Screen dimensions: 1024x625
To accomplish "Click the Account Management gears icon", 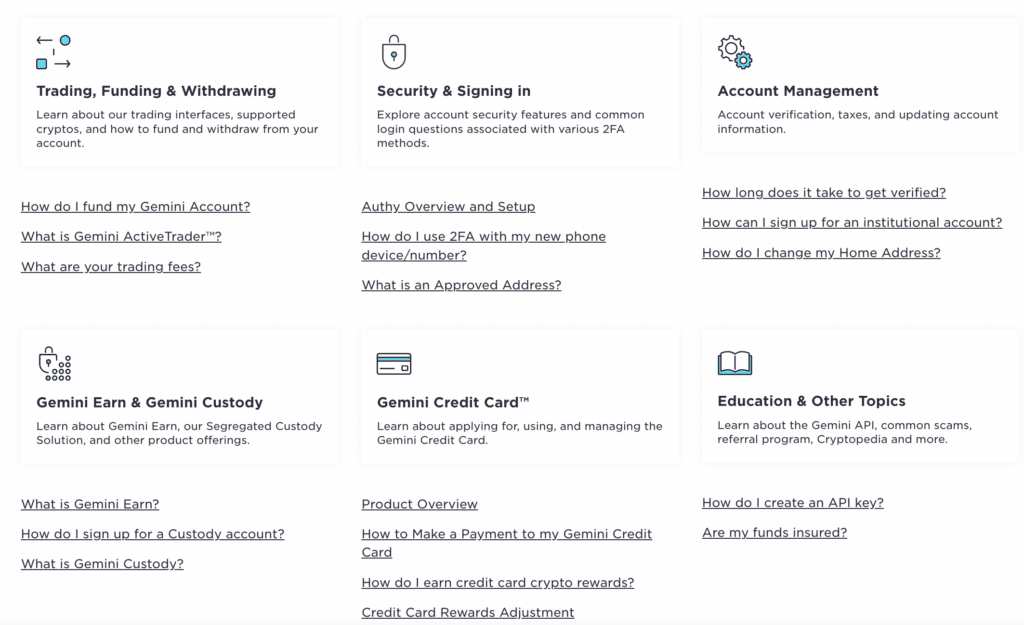I will pos(735,52).
